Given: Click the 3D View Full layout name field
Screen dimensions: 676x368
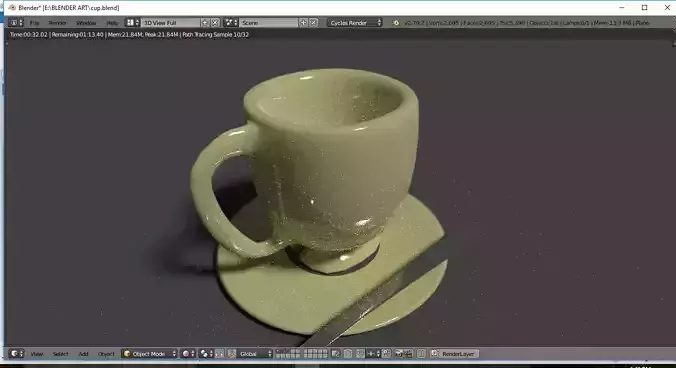Looking at the screenshot, I should tap(171, 23).
